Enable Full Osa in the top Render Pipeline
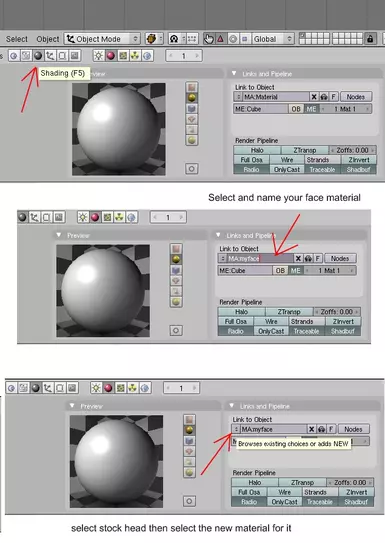Image resolution: width=385 pixels, height=543 pixels. point(251,160)
